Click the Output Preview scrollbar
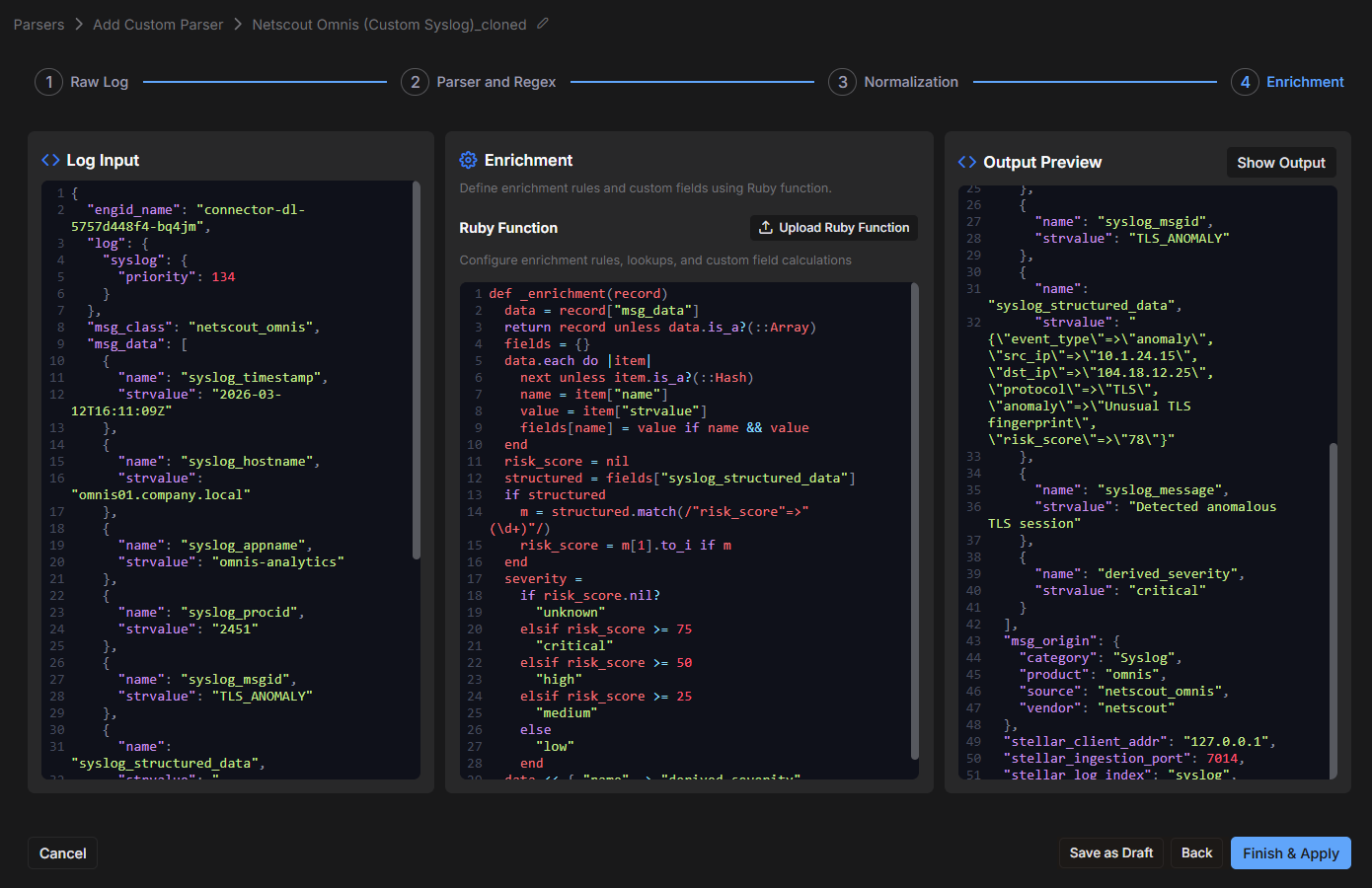This screenshot has width=1372, height=888. tap(1334, 610)
